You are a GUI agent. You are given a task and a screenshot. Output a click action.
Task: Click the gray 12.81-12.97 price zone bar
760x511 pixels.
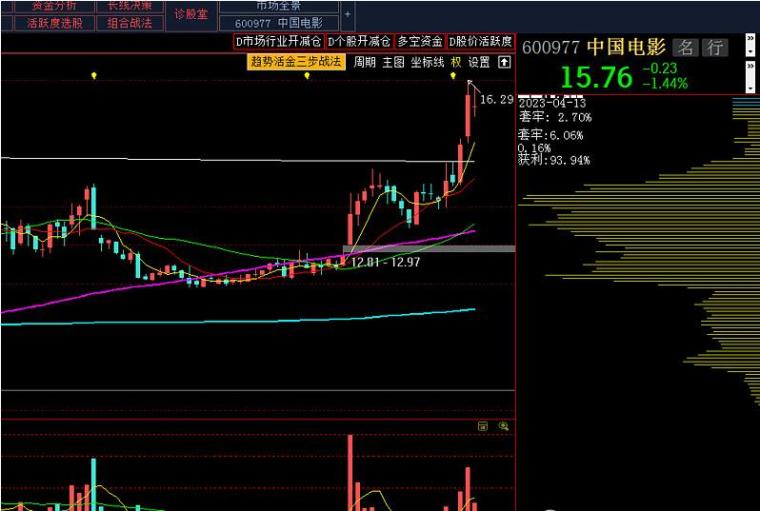(x=429, y=249)
